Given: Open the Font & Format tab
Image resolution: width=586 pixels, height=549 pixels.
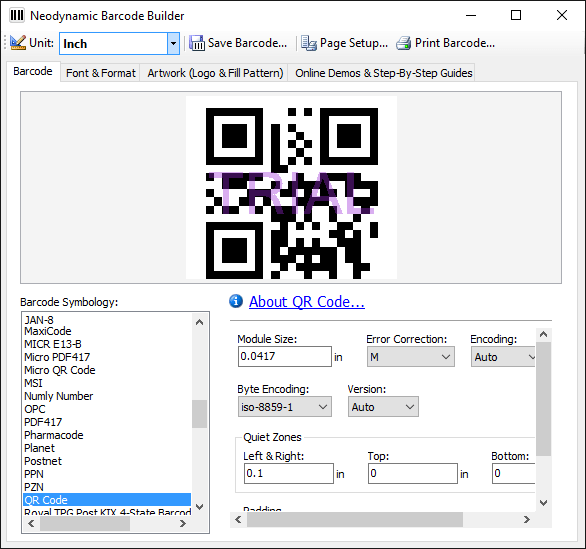Looking at the screenshot, I should pos(101,73).
